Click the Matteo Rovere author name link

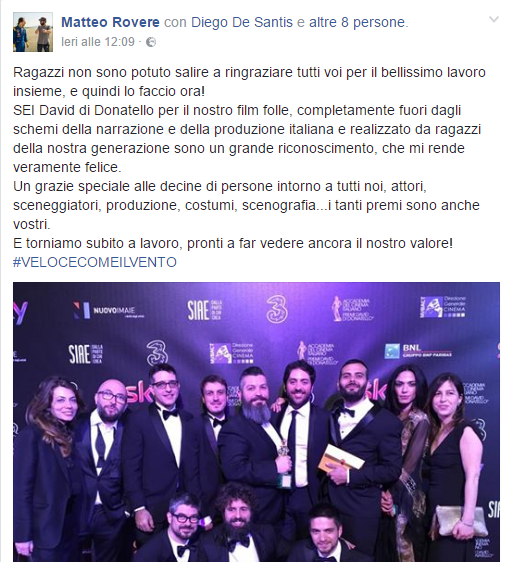click(x=110, y=22)
